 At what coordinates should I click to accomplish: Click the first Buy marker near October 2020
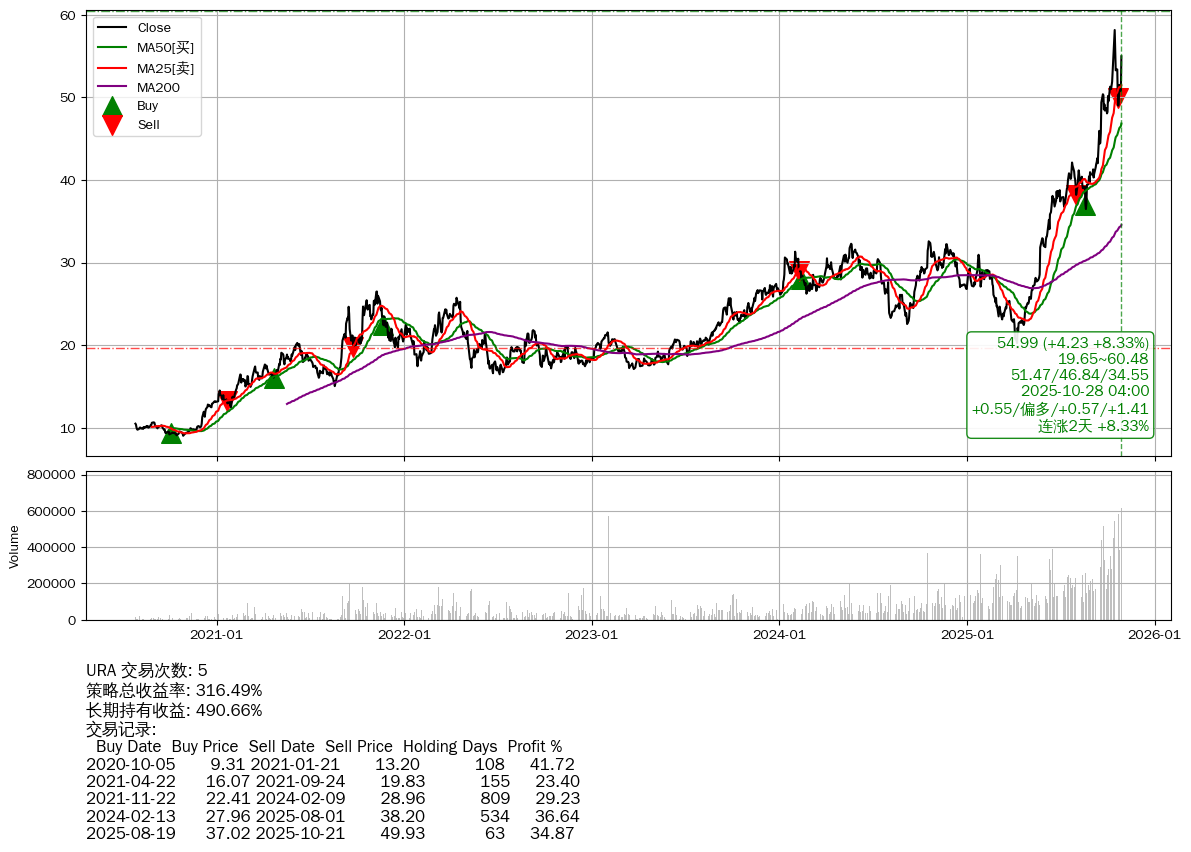coord(171,433)
